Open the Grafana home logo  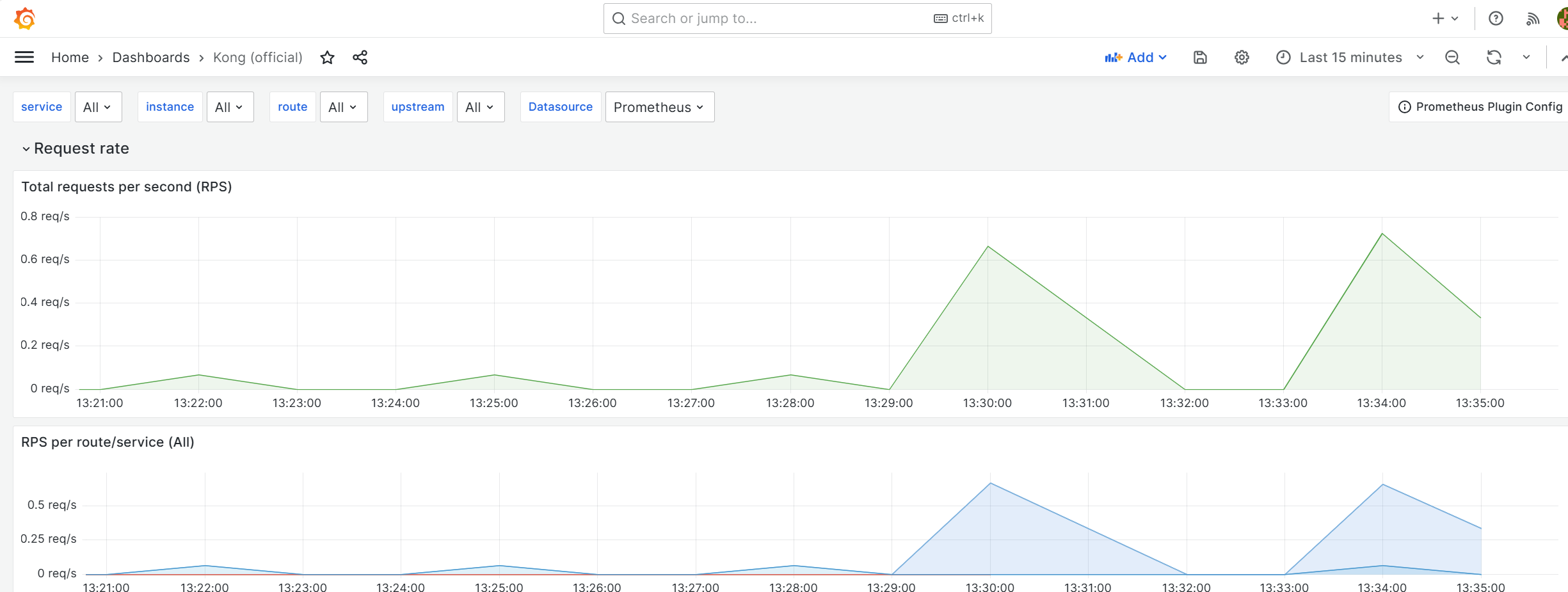pos(24,19)
